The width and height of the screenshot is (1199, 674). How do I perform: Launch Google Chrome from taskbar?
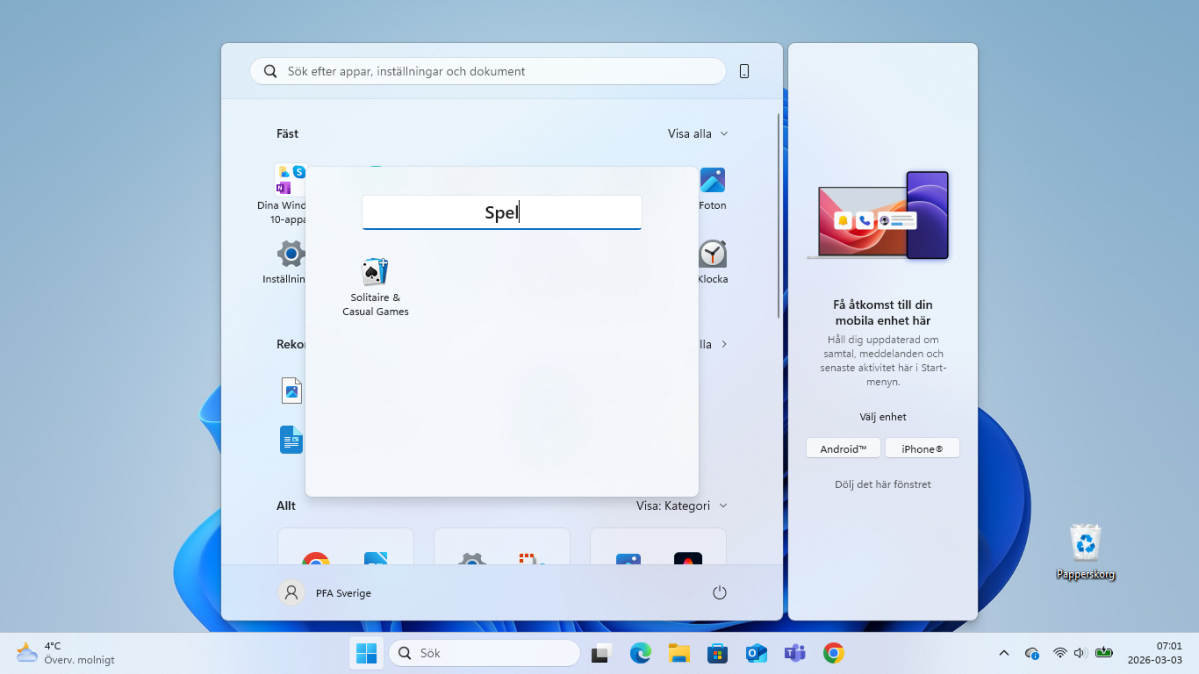tap(833, 653)
